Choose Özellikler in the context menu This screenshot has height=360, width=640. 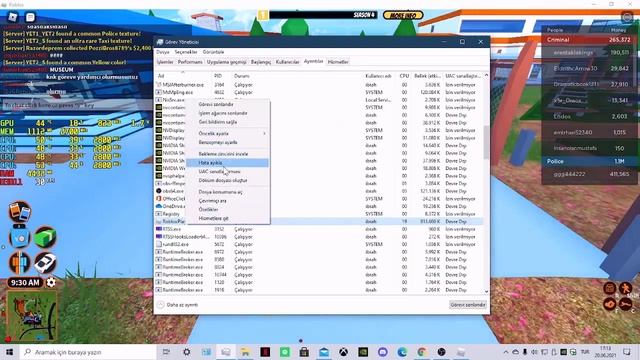[227, 209]
